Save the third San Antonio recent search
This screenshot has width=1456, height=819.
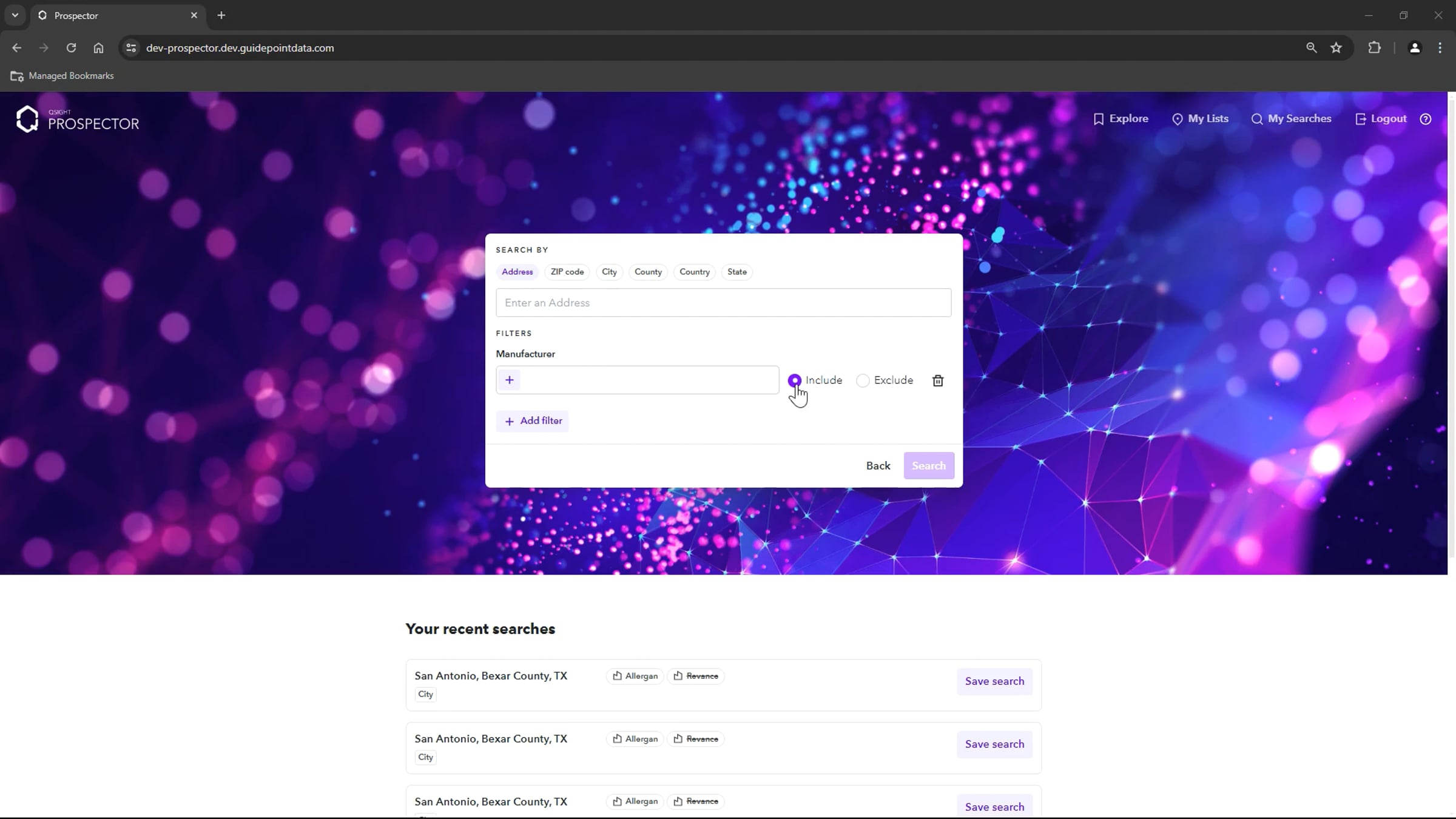[x=994, y=806]
